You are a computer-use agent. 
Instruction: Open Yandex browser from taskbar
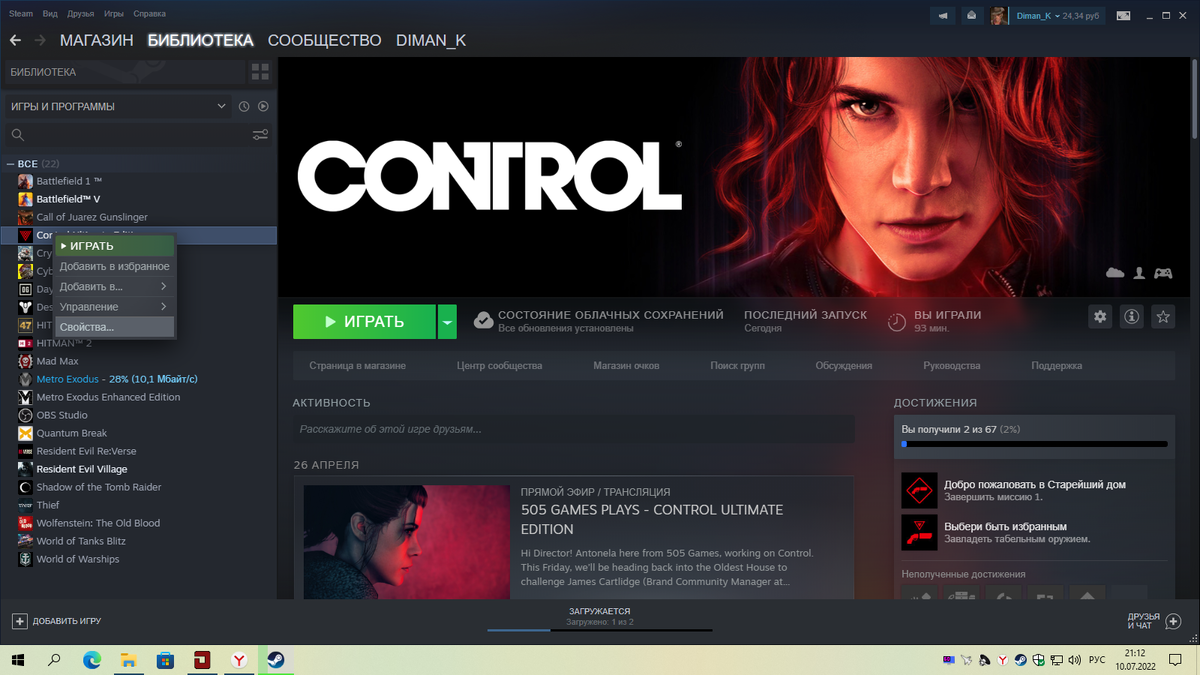pos(239,660)
